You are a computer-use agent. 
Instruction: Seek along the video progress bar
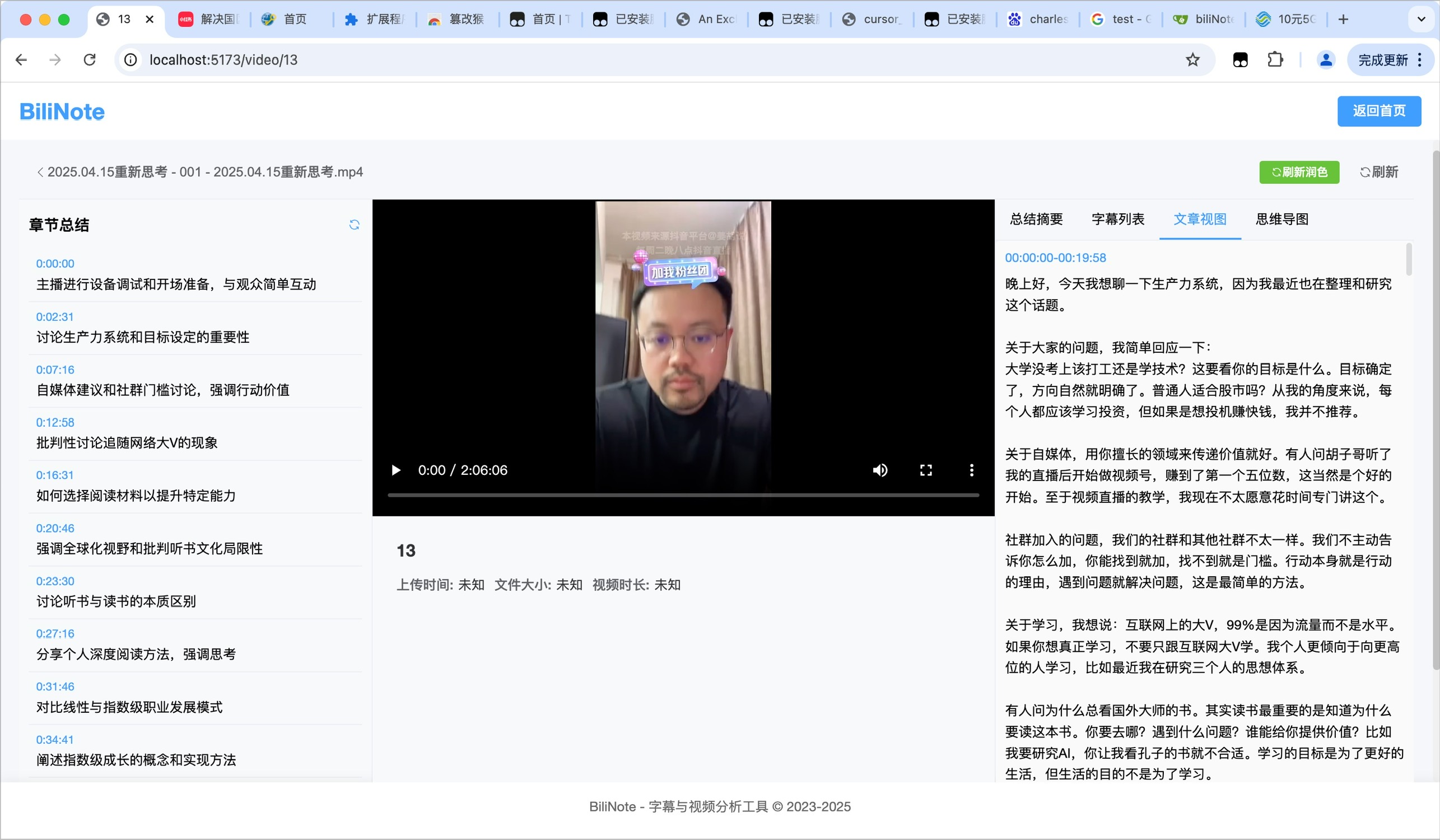(683, 495)
